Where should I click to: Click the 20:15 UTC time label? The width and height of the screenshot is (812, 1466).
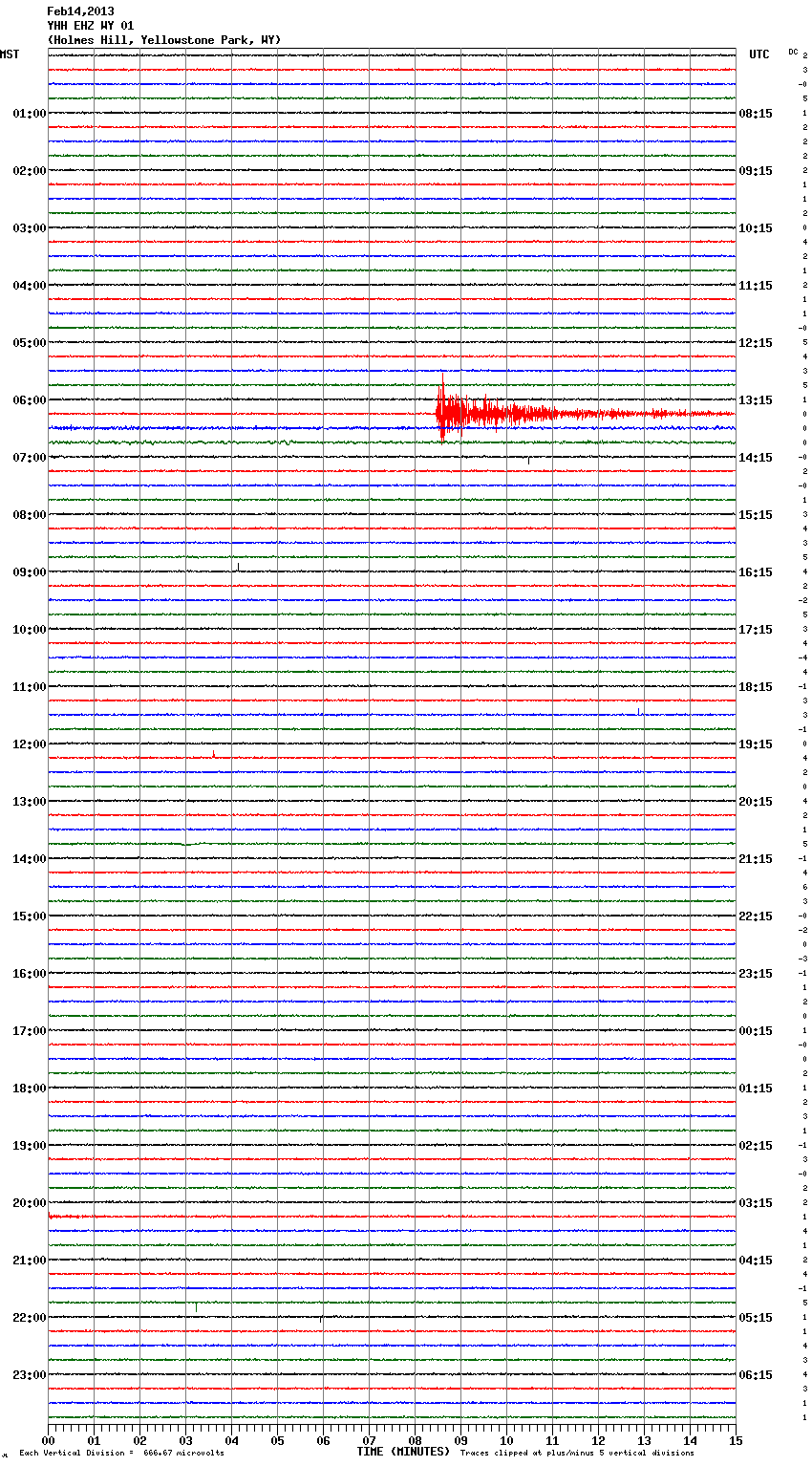pyautogui.click(x=756, y=802)
